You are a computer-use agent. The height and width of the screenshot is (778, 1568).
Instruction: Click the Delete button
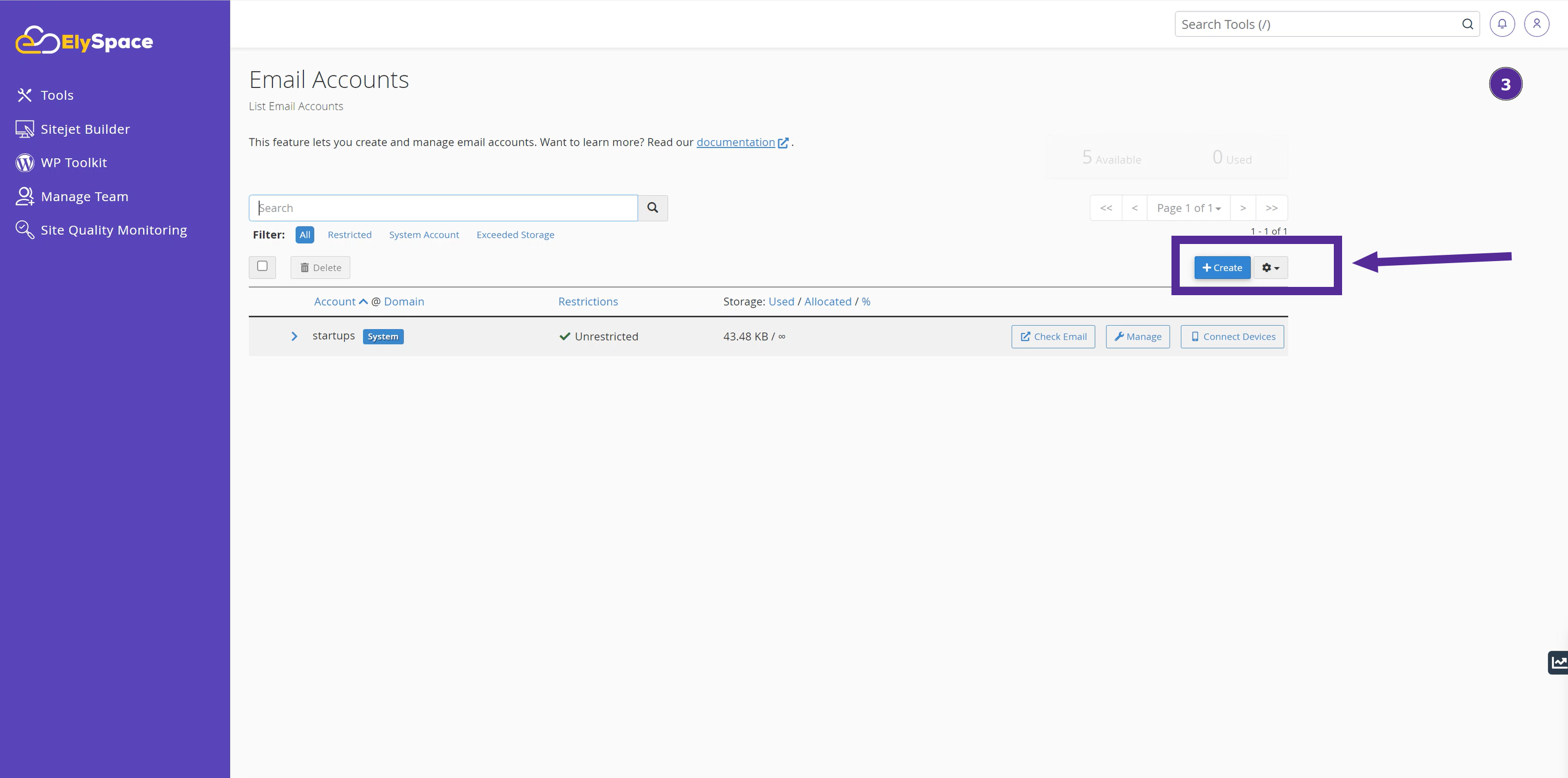pos(320,268)
